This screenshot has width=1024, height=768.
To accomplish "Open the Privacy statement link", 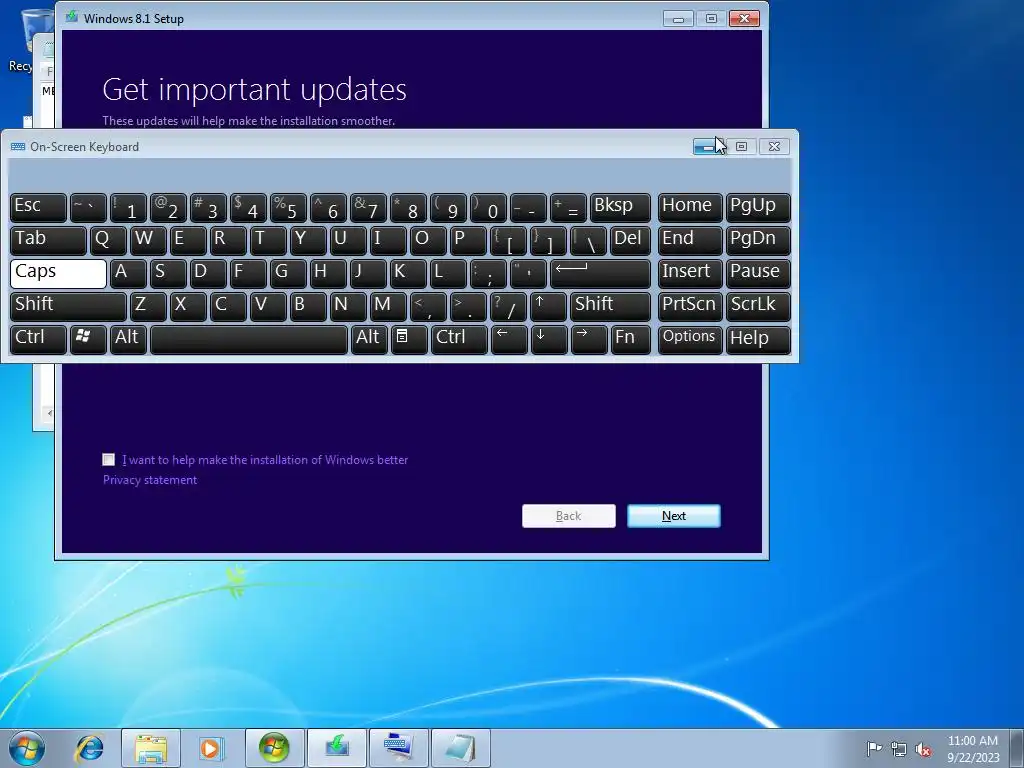I will [x=150, y=480].
